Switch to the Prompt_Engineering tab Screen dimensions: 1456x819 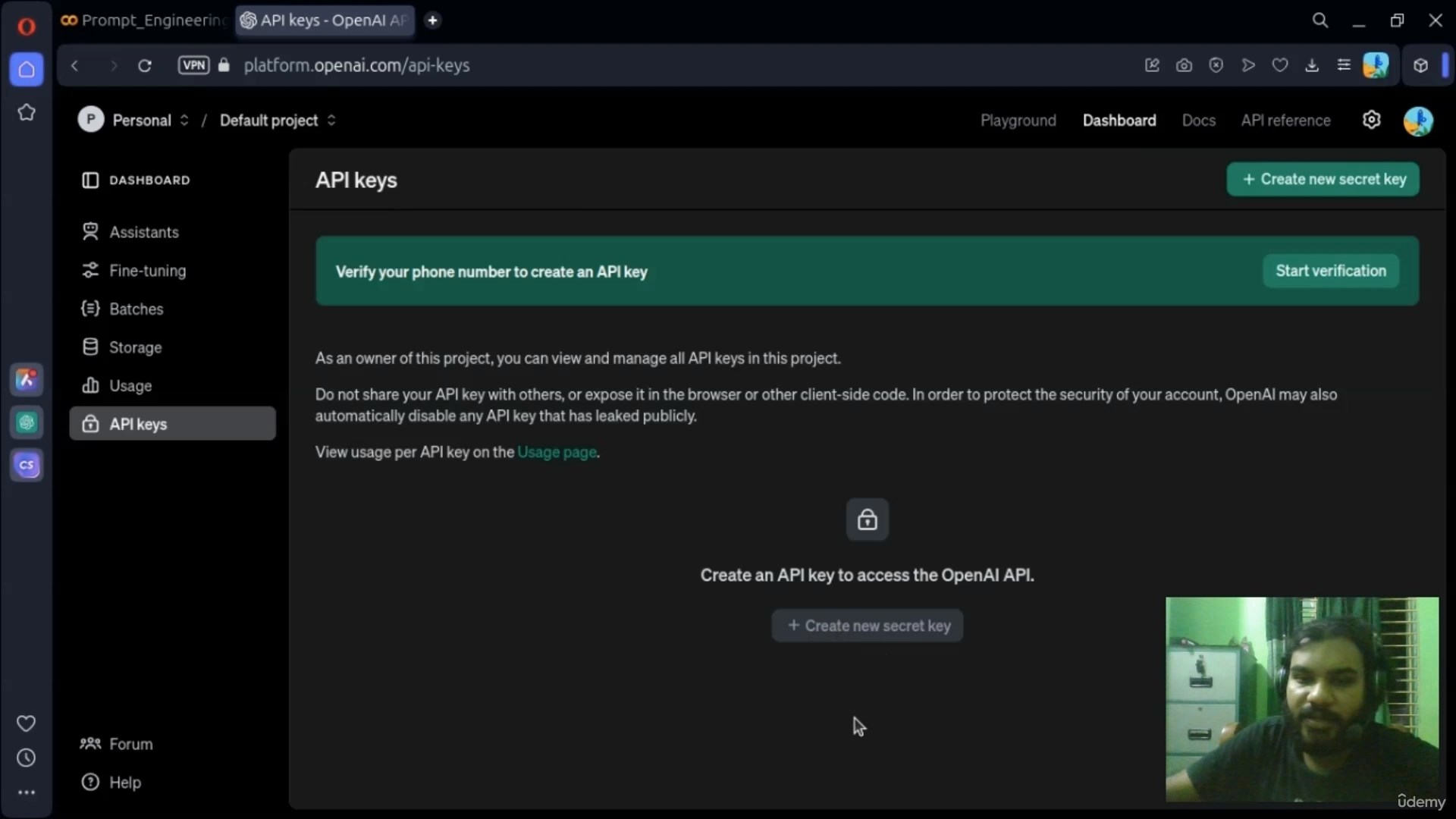[144, 20]
